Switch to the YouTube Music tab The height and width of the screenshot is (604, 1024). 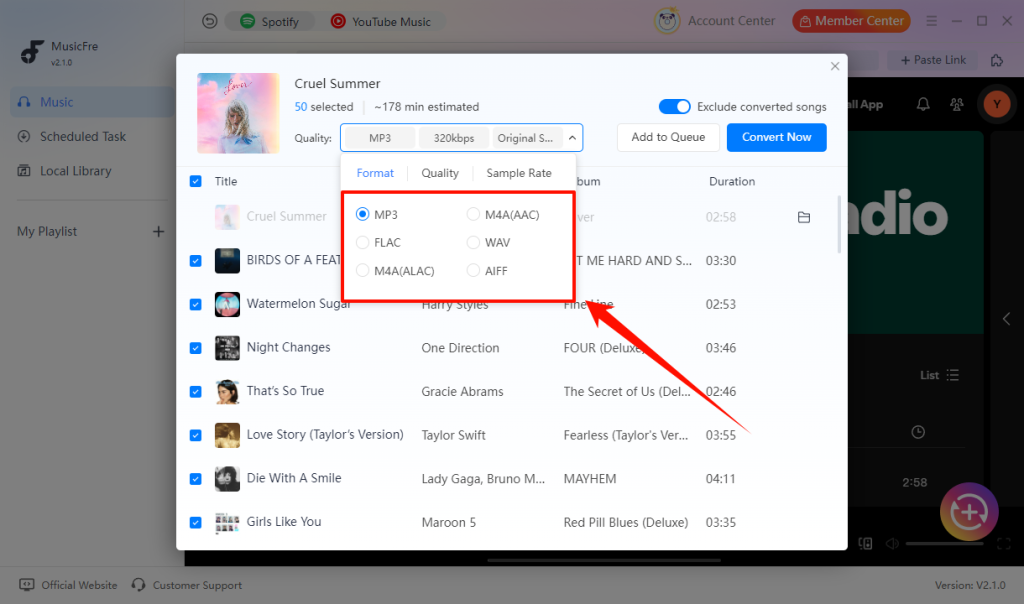pos(381,22)
